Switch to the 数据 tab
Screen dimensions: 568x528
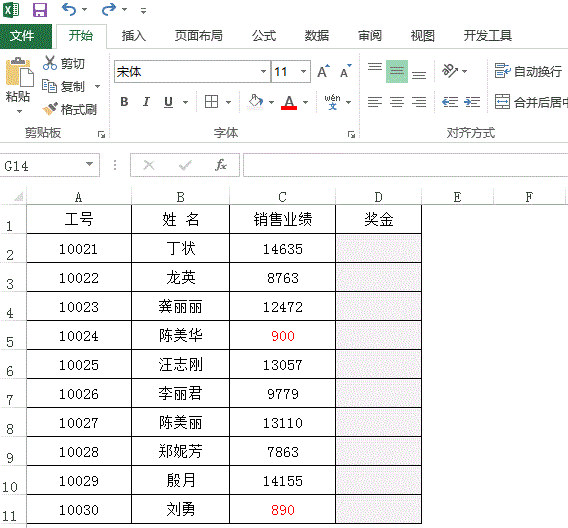[x=317, y=36]
